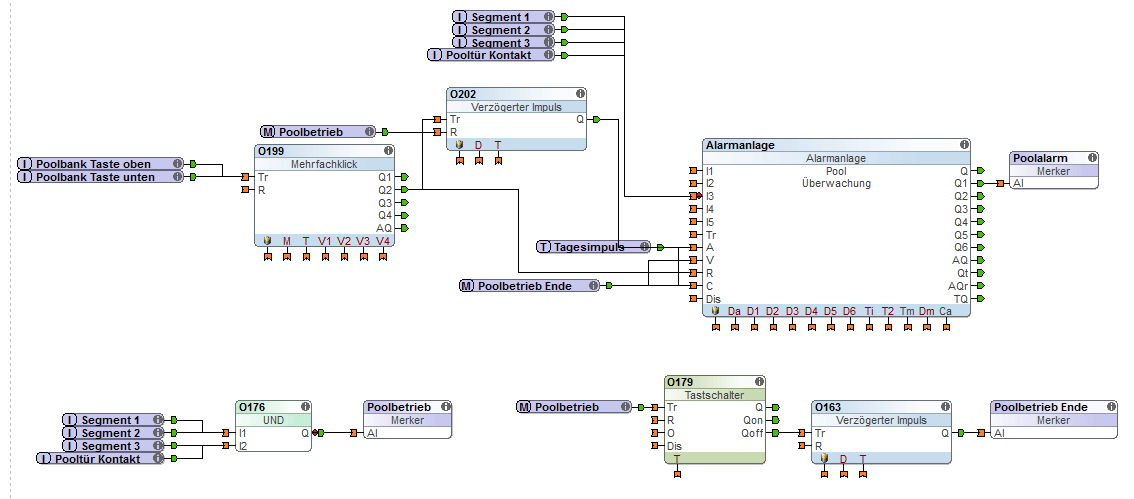The image size is (1134, 499).
Task: Click info icon on Poolalarm Merker block
Action: coord(1092,158)
